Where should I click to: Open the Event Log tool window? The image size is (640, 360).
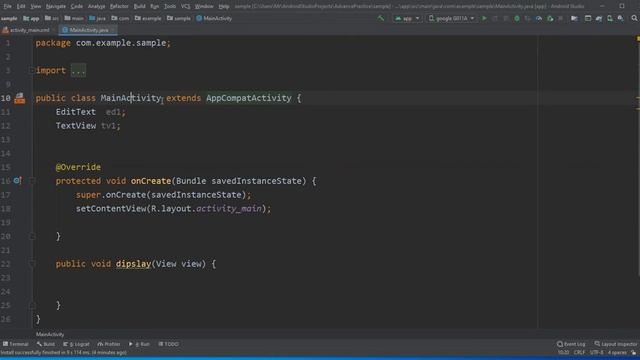click(571, 344)
